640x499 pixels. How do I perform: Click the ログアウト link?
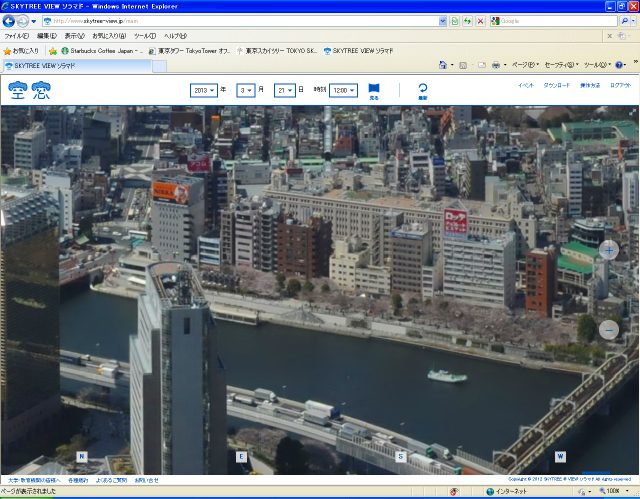(620, 86)
